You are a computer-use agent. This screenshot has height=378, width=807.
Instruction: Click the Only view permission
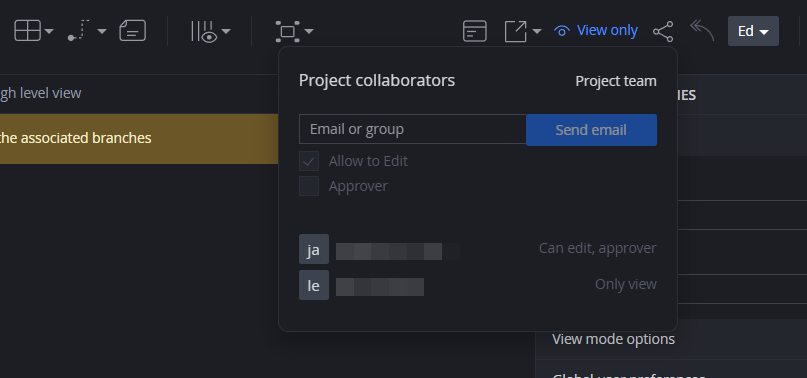click(626, 284)
